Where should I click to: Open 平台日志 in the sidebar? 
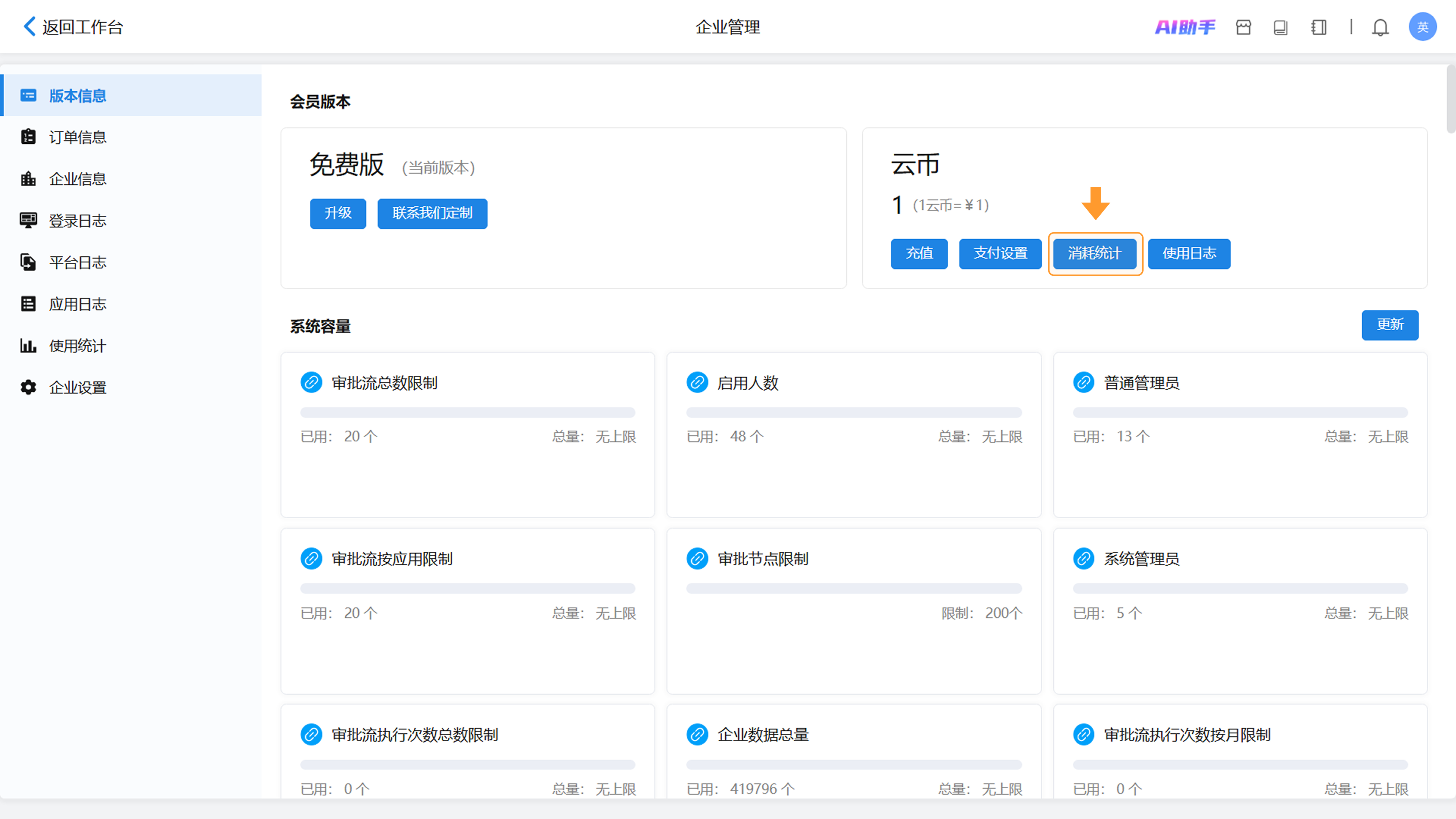pyautogui.click(x=131, y=262)
